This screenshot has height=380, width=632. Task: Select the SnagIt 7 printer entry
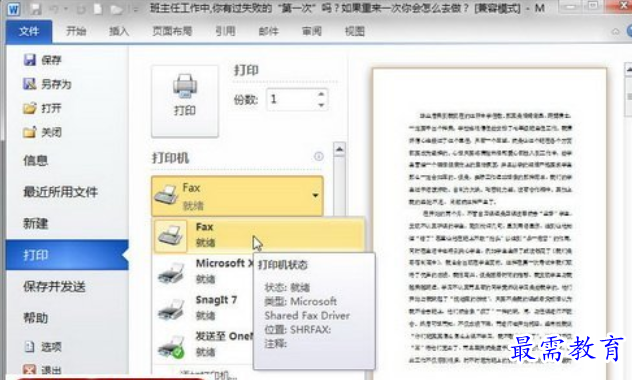204,307
